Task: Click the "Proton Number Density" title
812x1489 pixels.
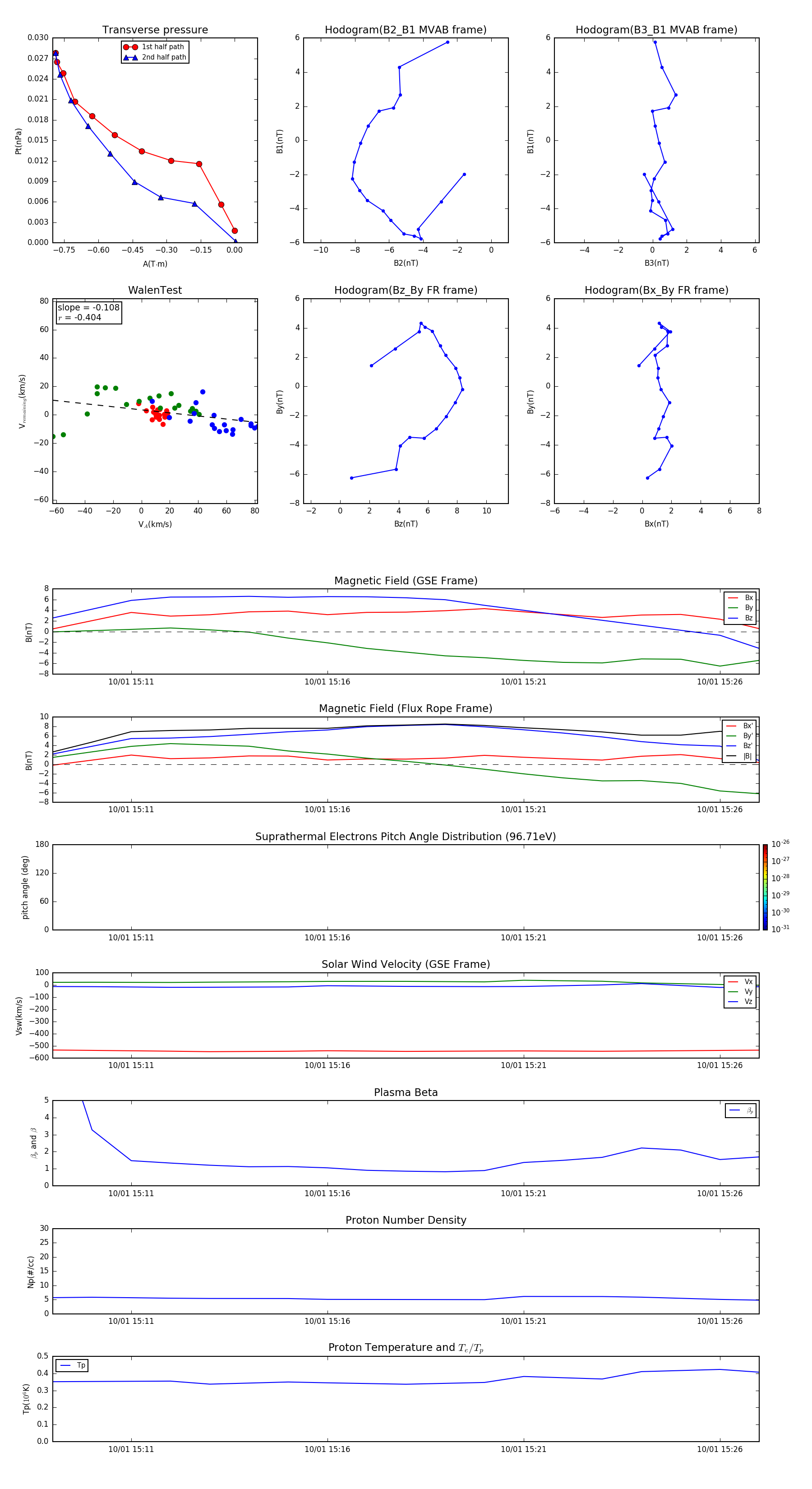Action: pyautogui.click(x=406, y=1220)
